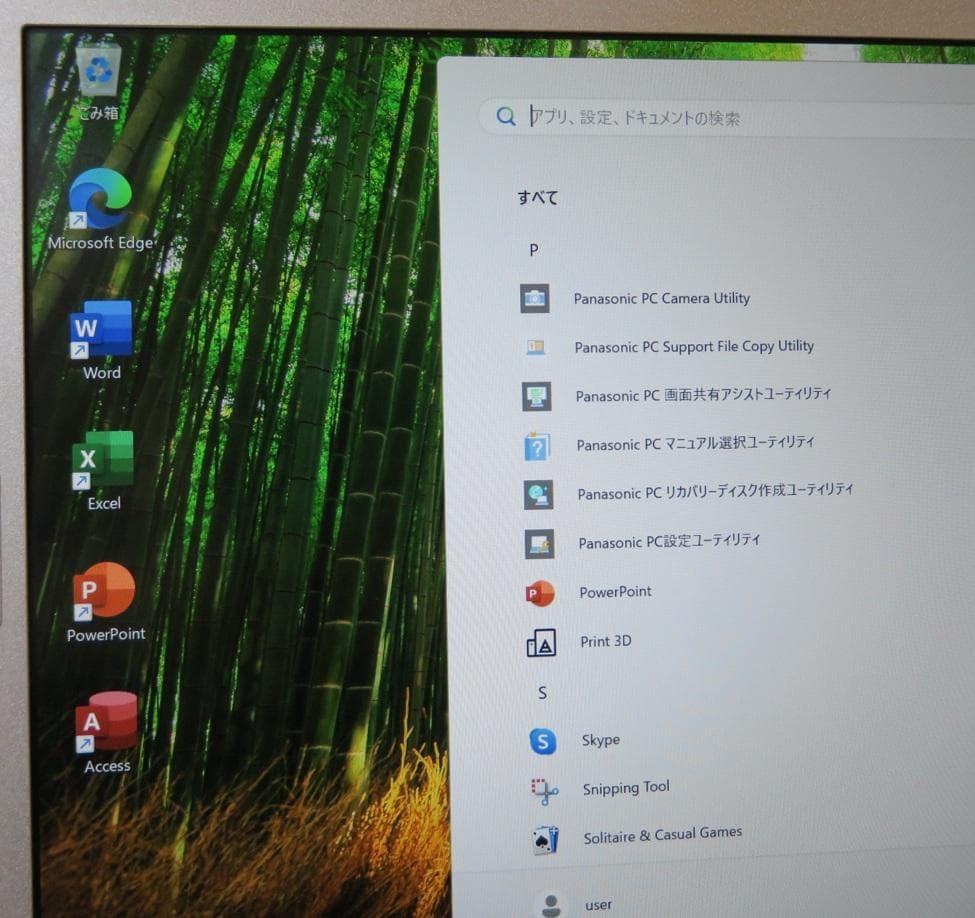The image size is (975, 918).
Task: Open the Word desktop shortcut
Action: 101,340
